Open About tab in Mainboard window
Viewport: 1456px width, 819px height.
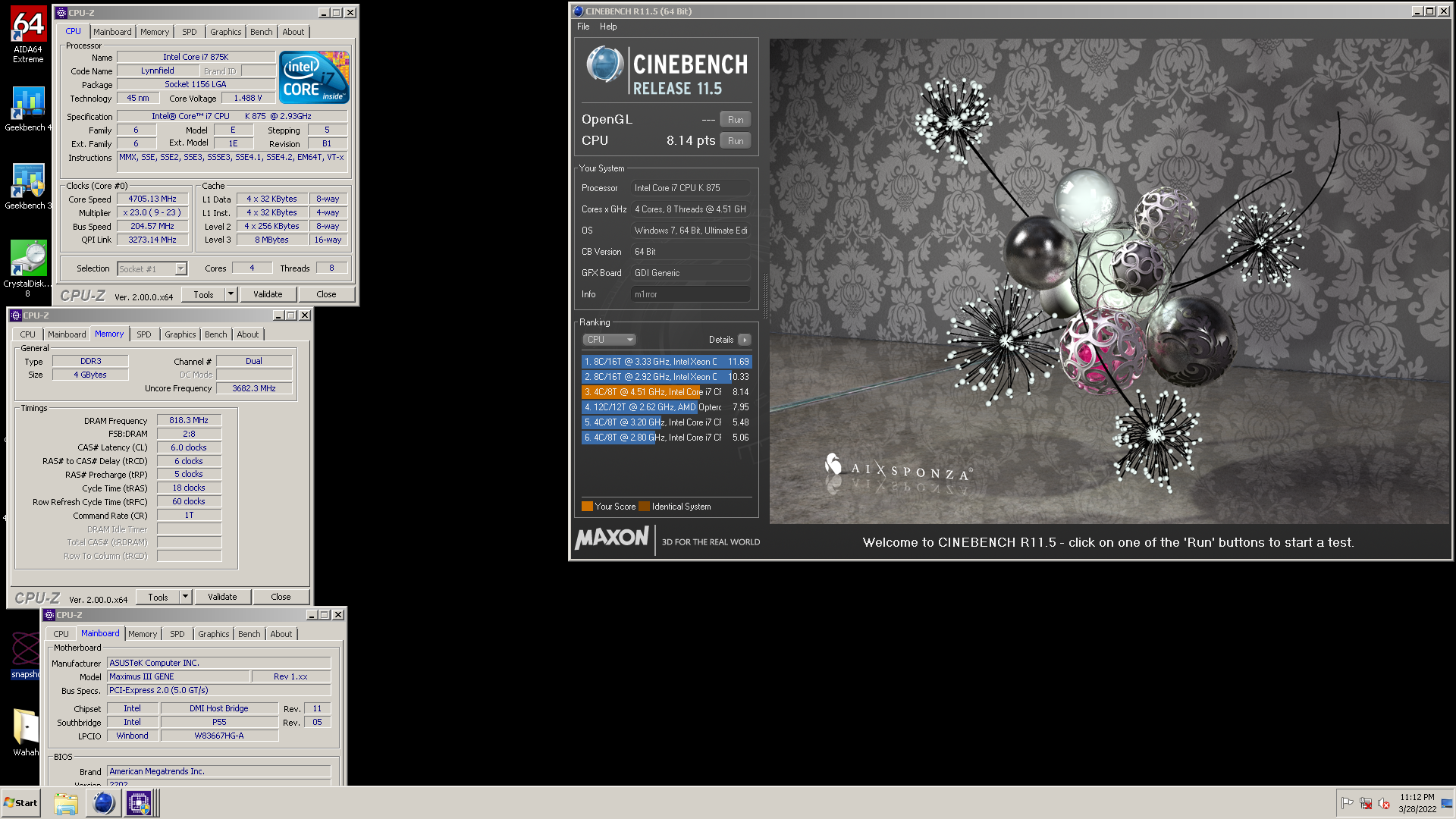(x=281, y=634)
